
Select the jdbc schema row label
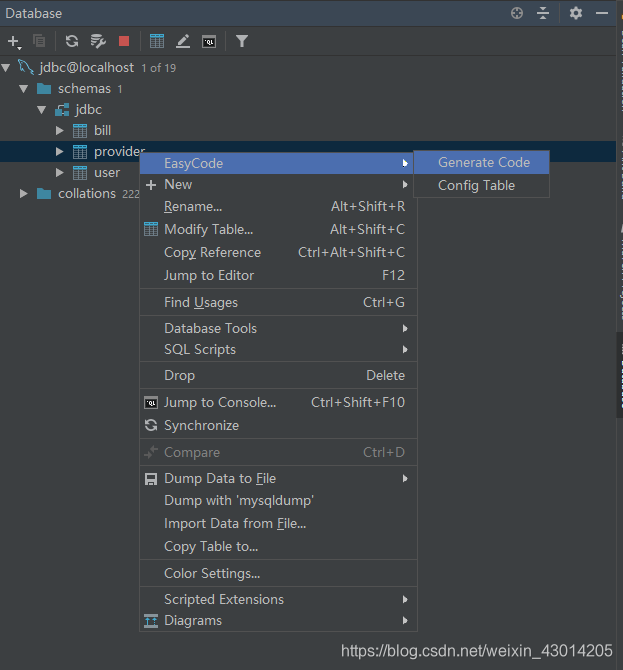(88, 110)
